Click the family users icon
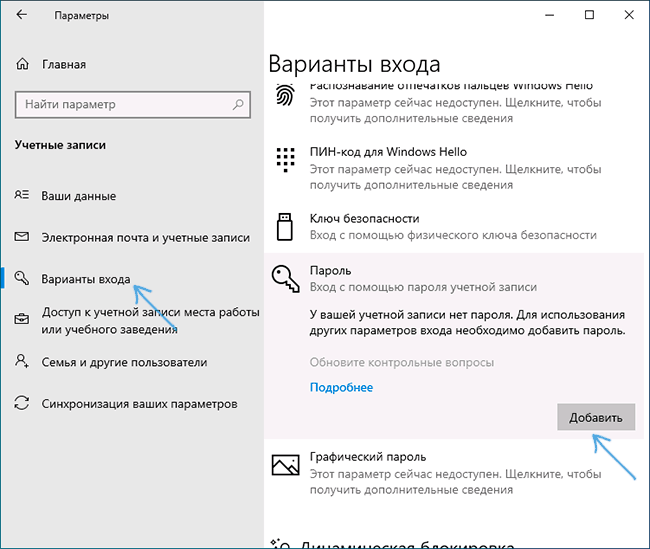Image resolution: width=650 pixels, height=549 pixels. click(23, 363)
